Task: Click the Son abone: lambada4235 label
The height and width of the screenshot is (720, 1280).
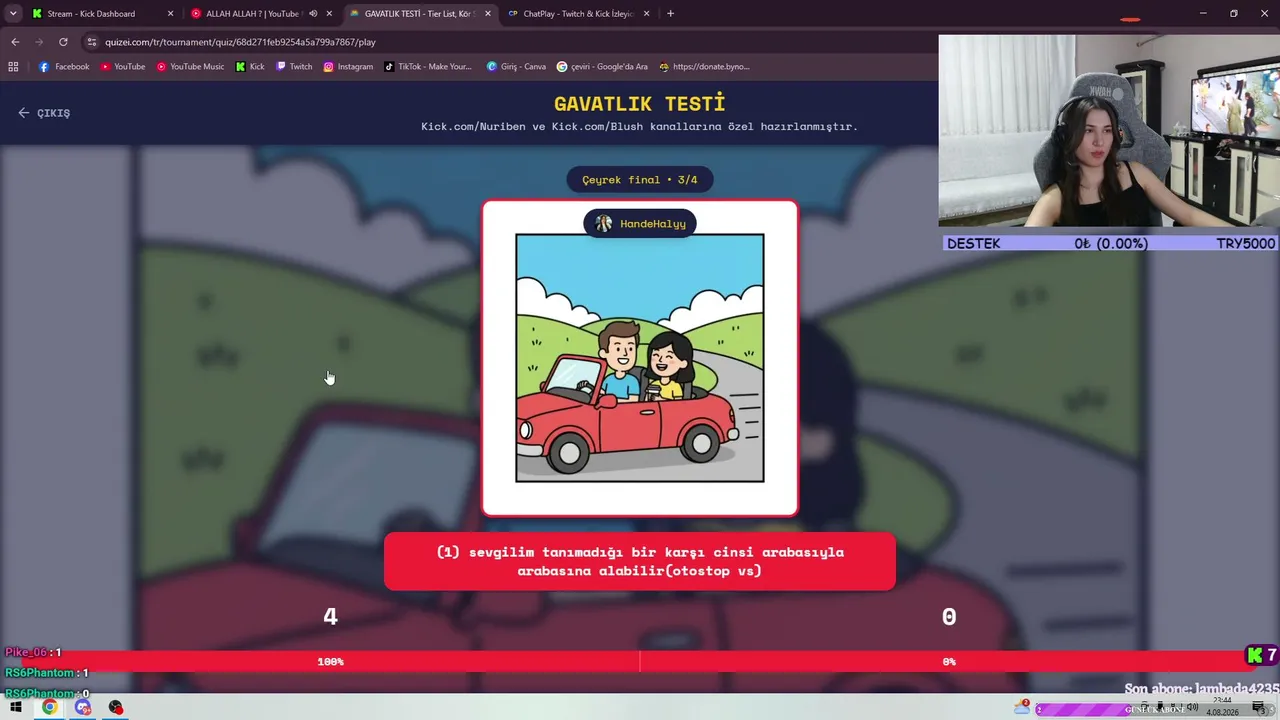Action: click(x=1201, y=689)
